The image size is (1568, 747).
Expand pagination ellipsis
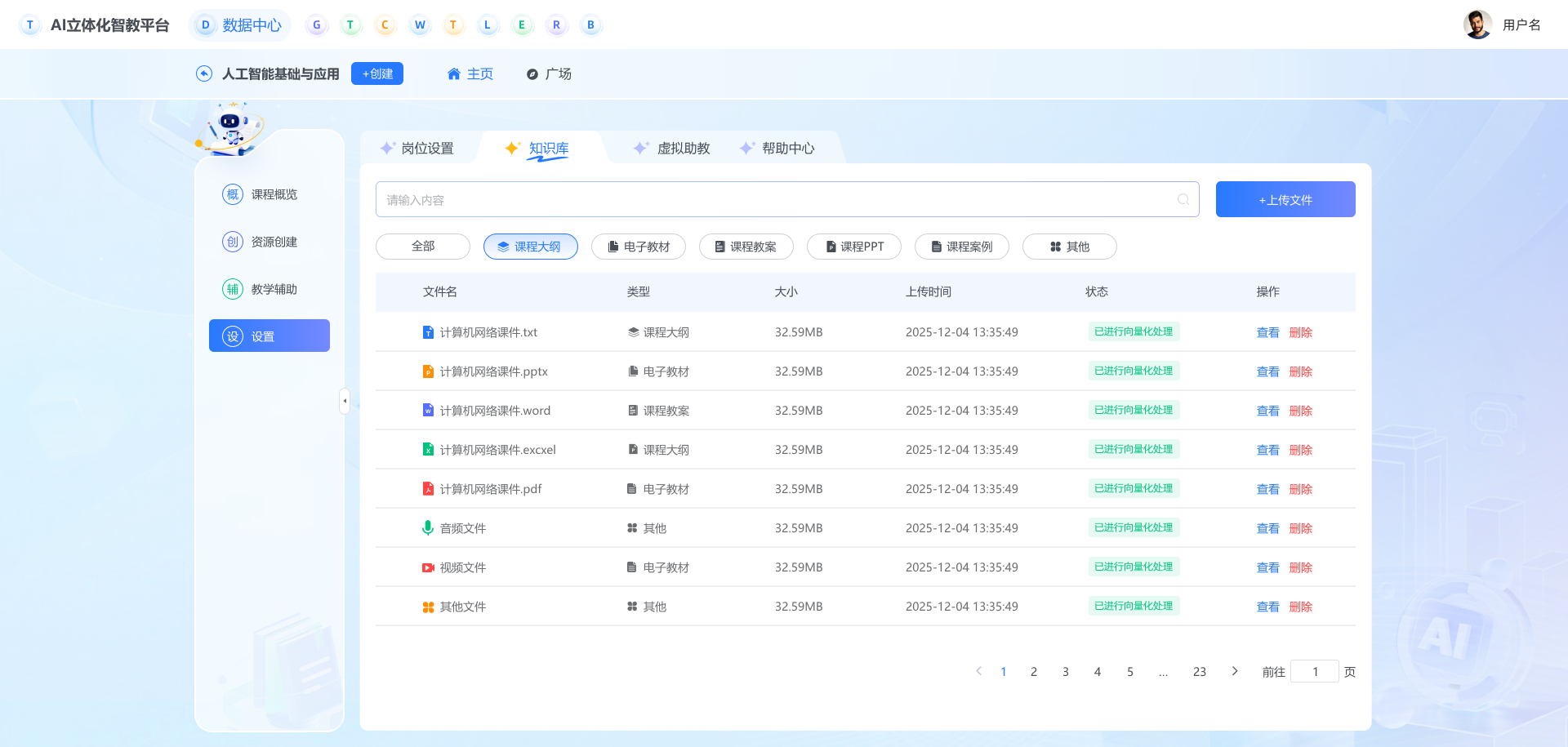pyautogui.click(x=1163, y=671)
